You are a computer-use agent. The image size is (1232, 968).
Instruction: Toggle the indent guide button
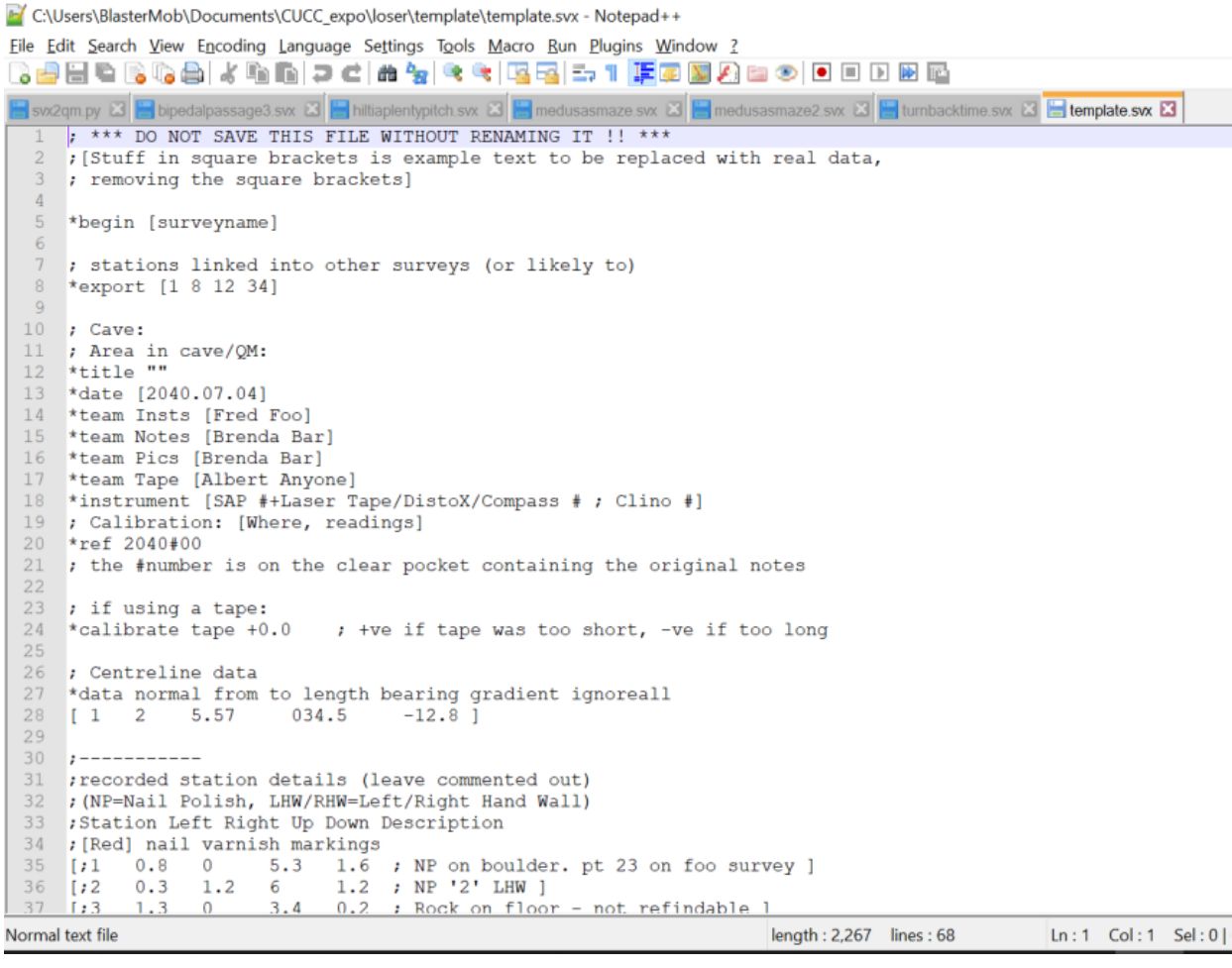click(643, 73)
